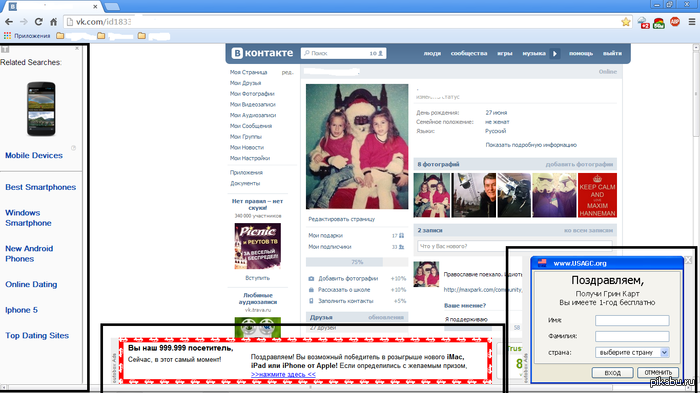The height and width of the screenshot is (393, 700).
Task: Open Chrome menu hamburger icon
Action: (692, 21)
